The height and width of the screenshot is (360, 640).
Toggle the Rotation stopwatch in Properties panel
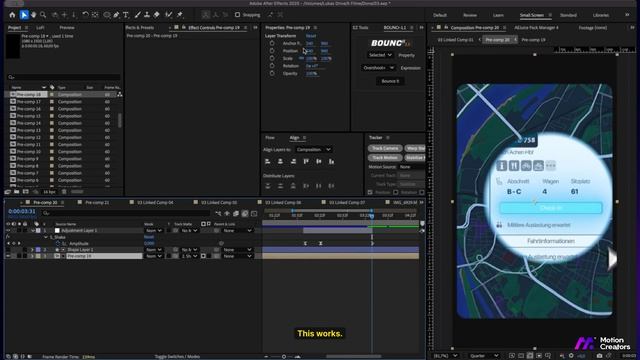point(272,66)
